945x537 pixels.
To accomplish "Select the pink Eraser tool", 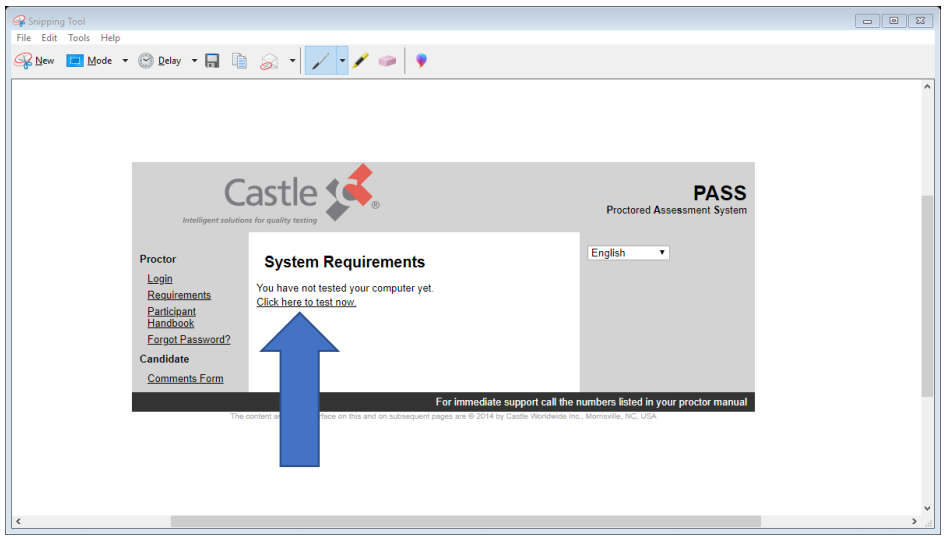I will 387,61.
